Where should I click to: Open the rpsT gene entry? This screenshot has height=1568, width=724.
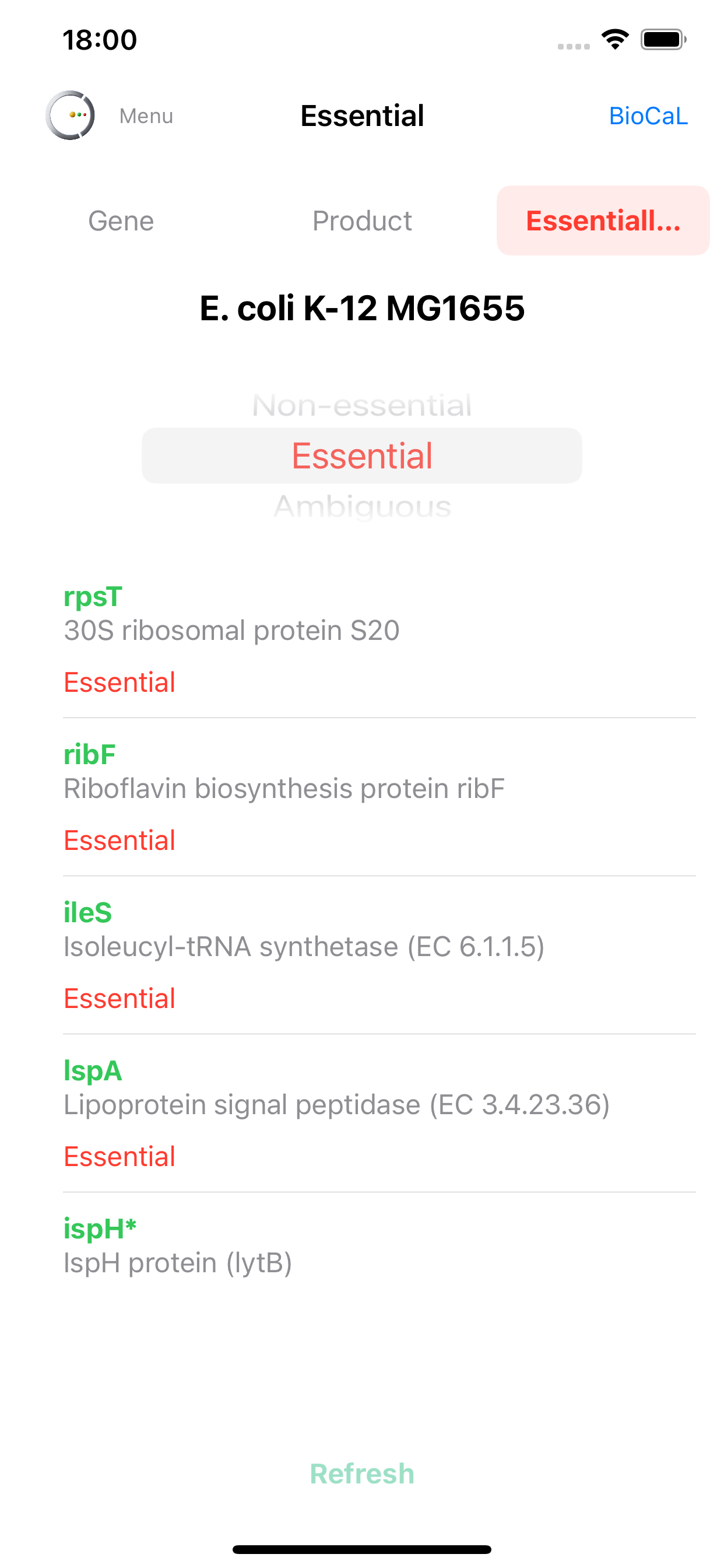click(93, 597)
